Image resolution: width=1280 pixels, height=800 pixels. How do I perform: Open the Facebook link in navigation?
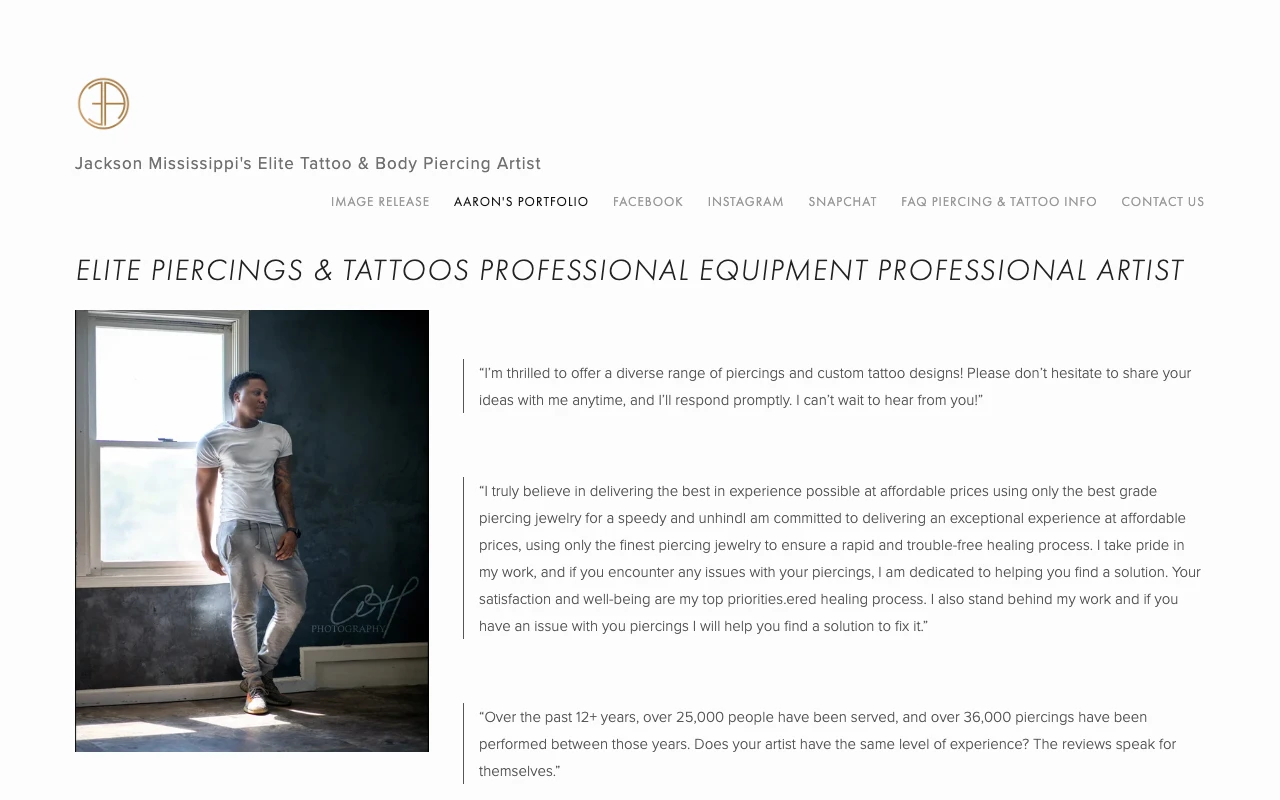click(x=648, y=202)
